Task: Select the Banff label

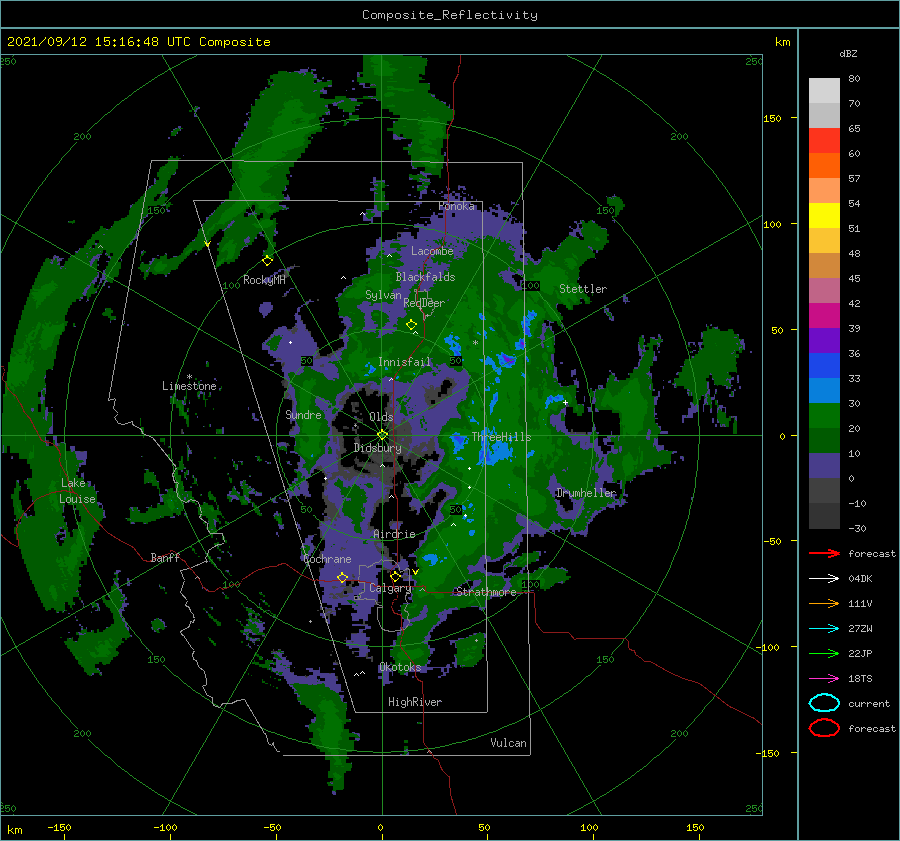Action: (165, 557)
